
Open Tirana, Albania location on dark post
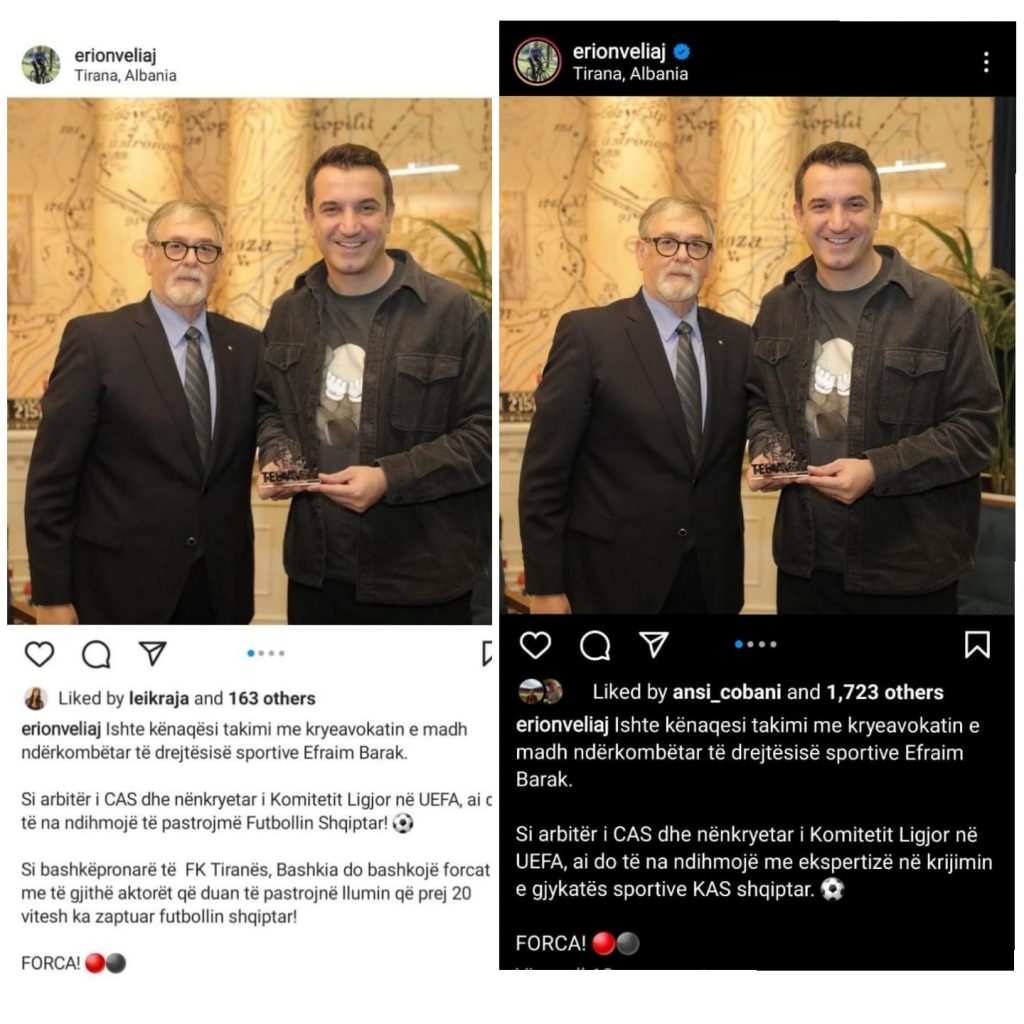click(630, 74)
